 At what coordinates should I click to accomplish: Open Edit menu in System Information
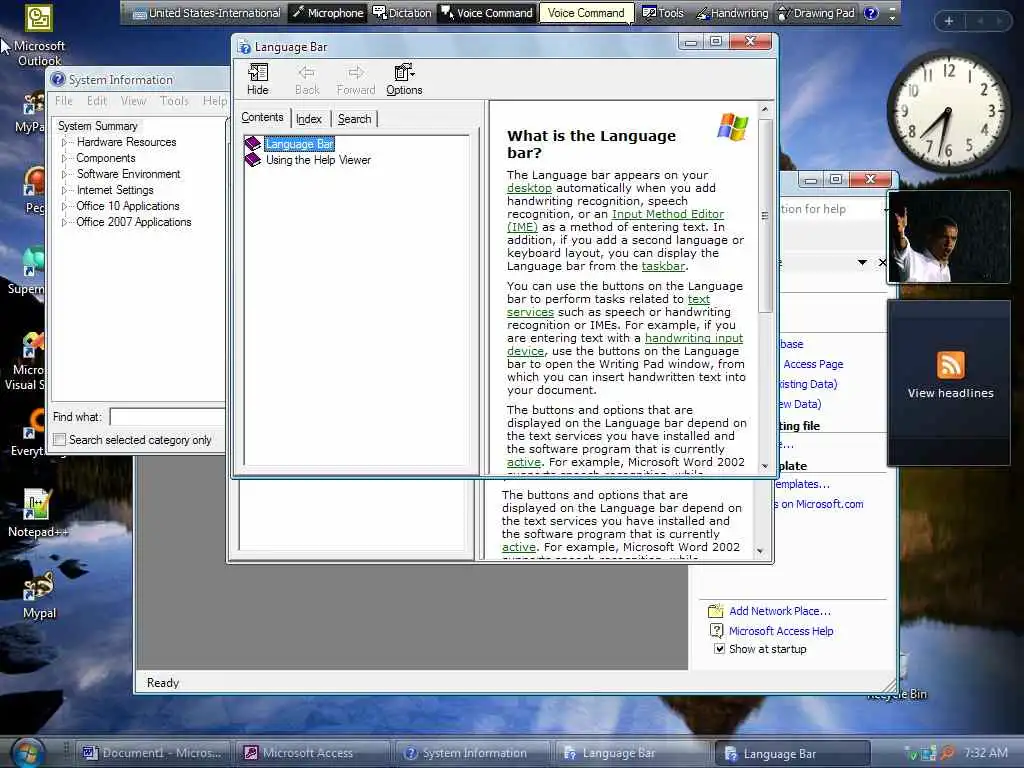point(97,101)
